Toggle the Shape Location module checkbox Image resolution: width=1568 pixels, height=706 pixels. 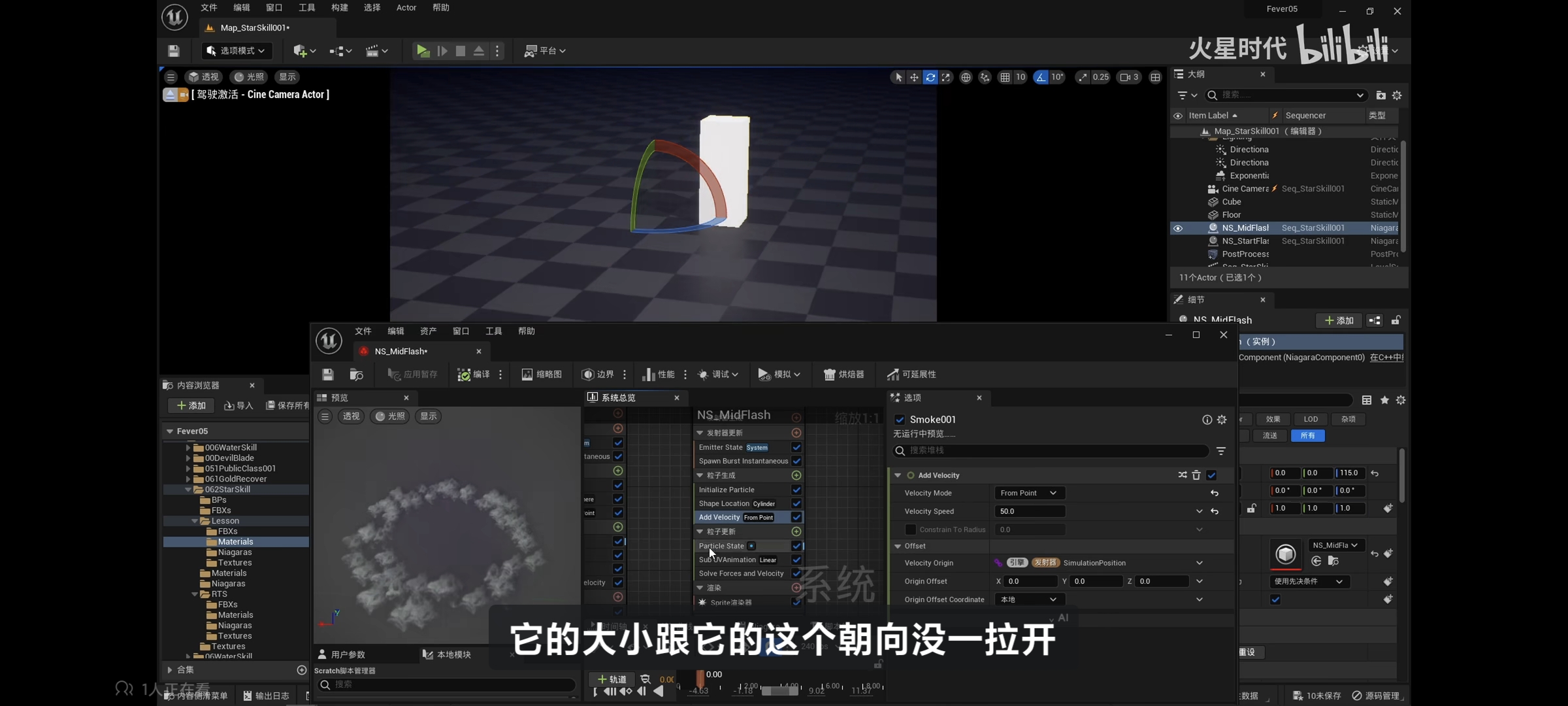coord(796,503)
